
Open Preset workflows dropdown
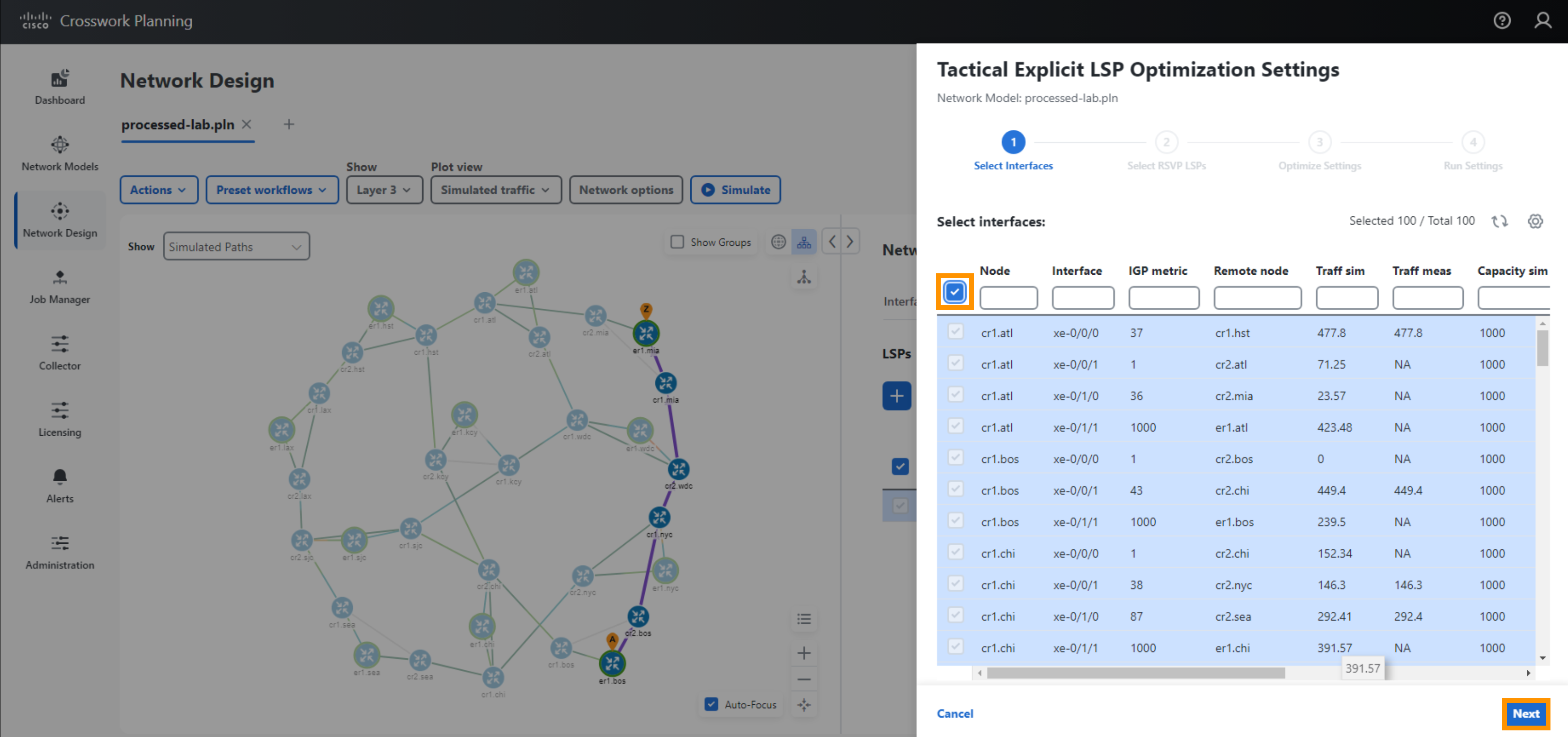(271, 189)
